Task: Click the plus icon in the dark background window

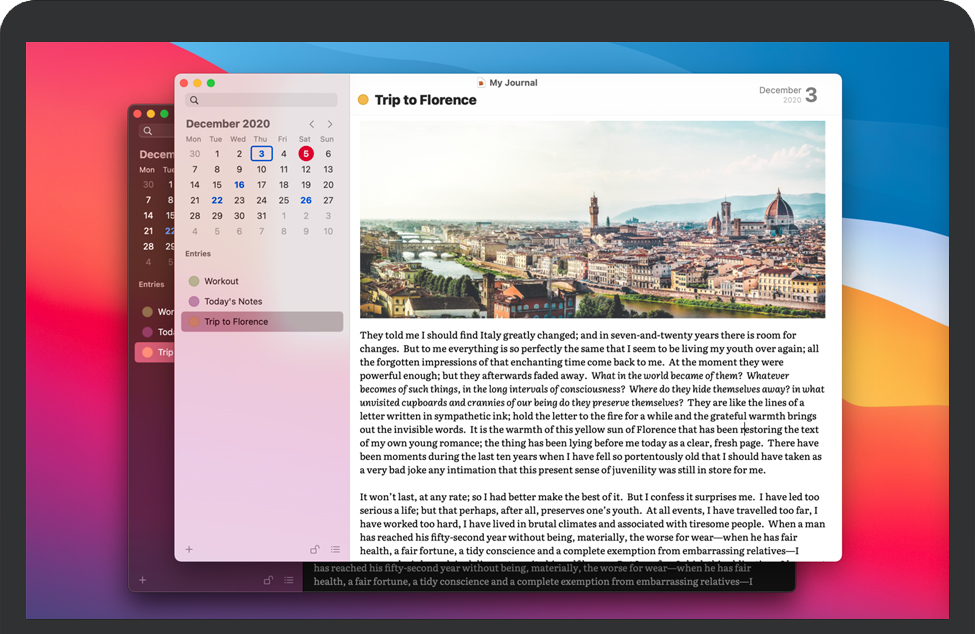Action: (x=142, y=580)
